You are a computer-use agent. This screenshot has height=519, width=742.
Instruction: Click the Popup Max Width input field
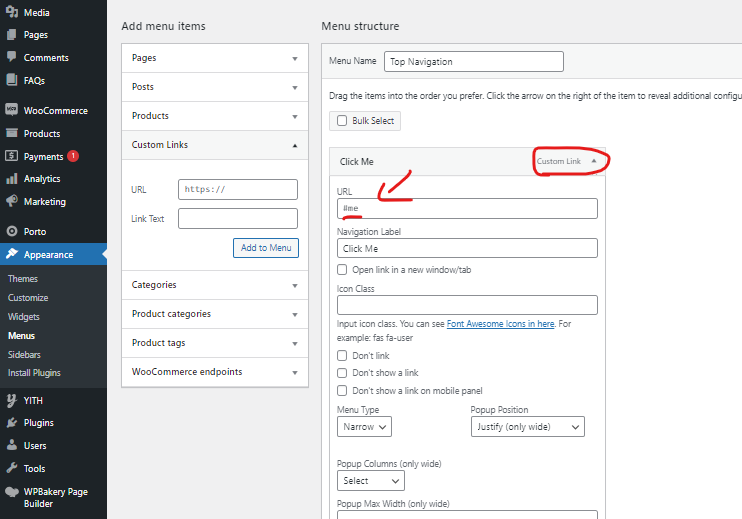click(x=467, y=515)
